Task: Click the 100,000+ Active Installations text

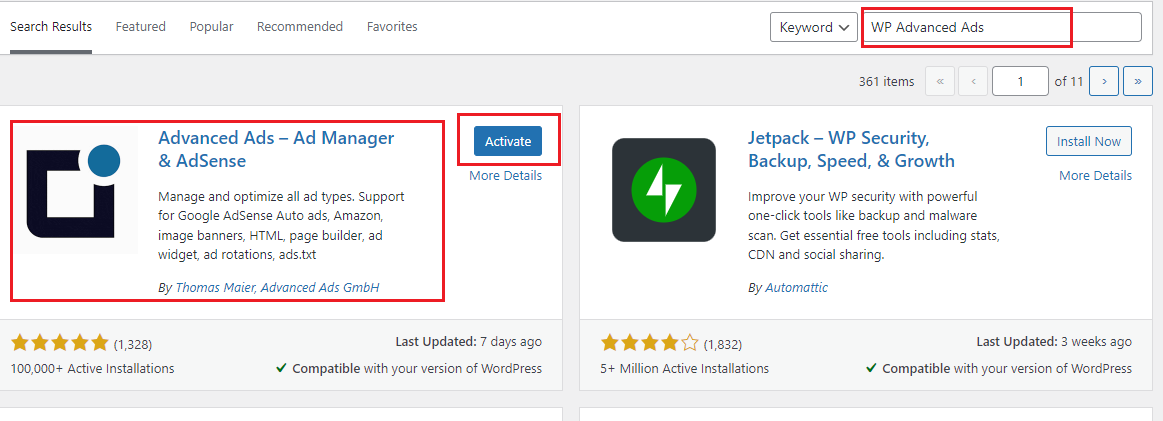Action: [x=93, y=368]
